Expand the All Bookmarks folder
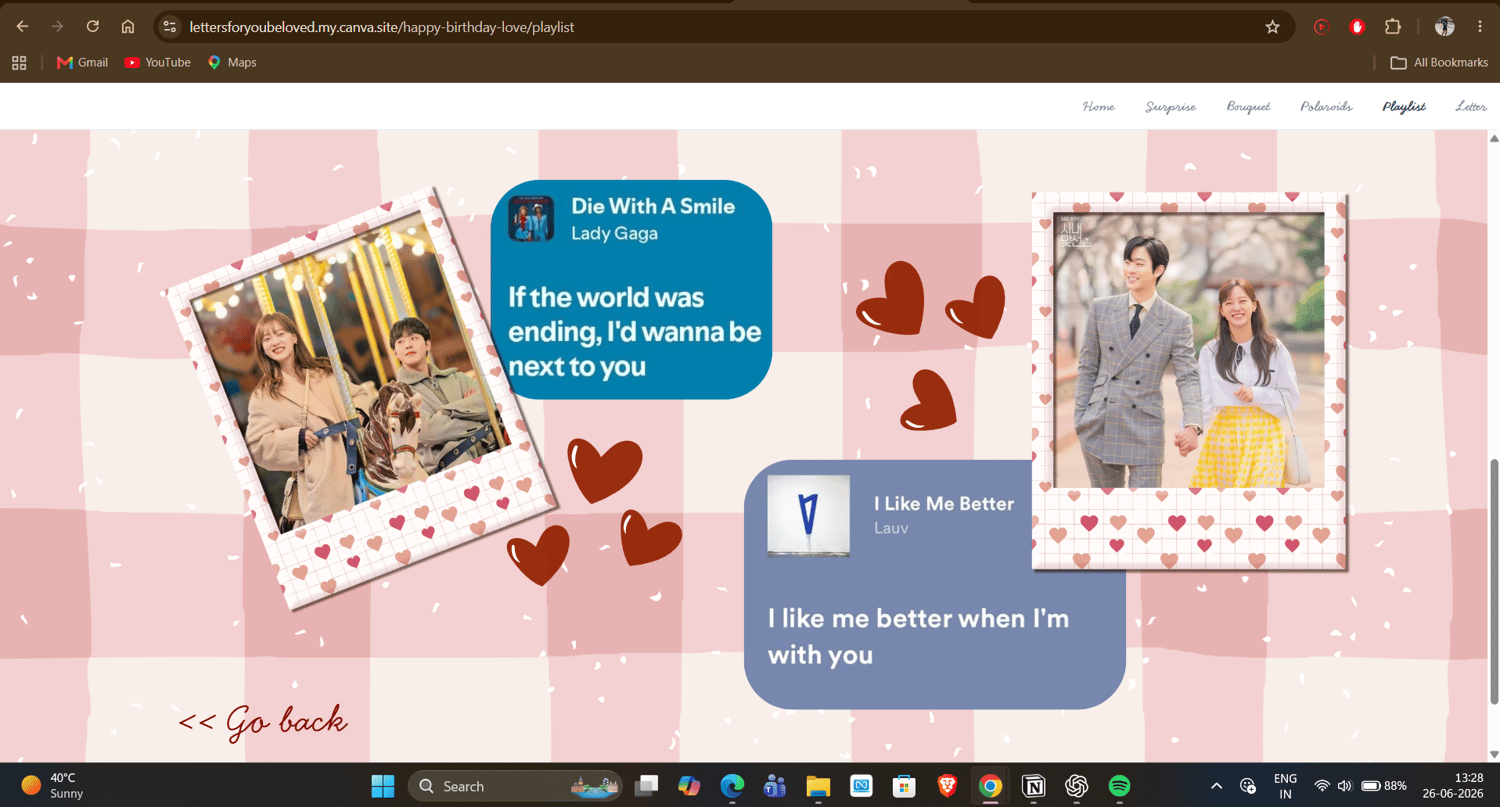The width and height of the screenshot is (1500, 807). pyautogui.click(x=1439, y=63)
